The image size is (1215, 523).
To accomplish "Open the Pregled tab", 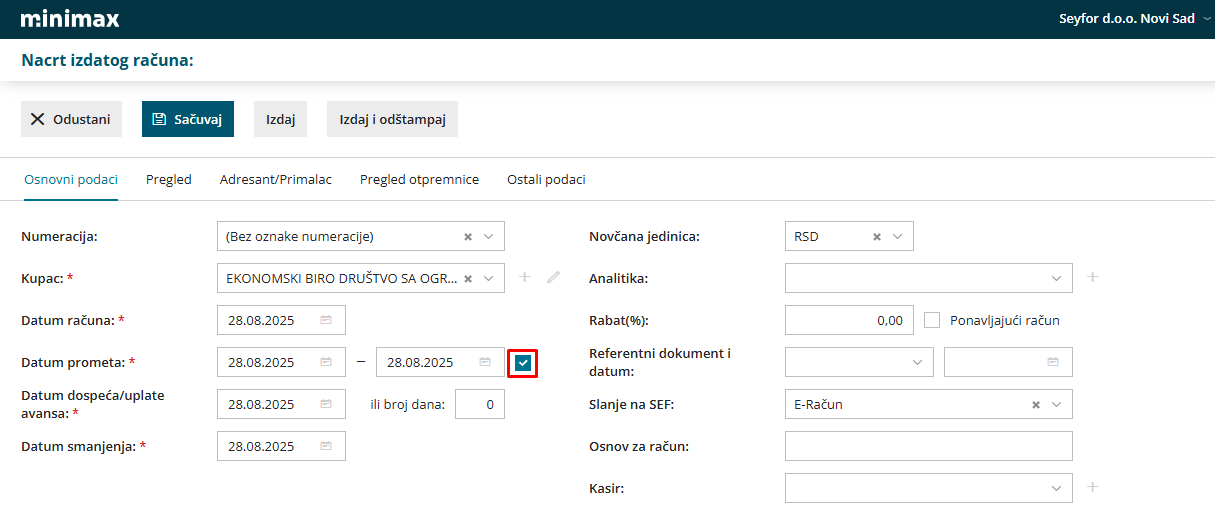I will (x=169, y=180).
